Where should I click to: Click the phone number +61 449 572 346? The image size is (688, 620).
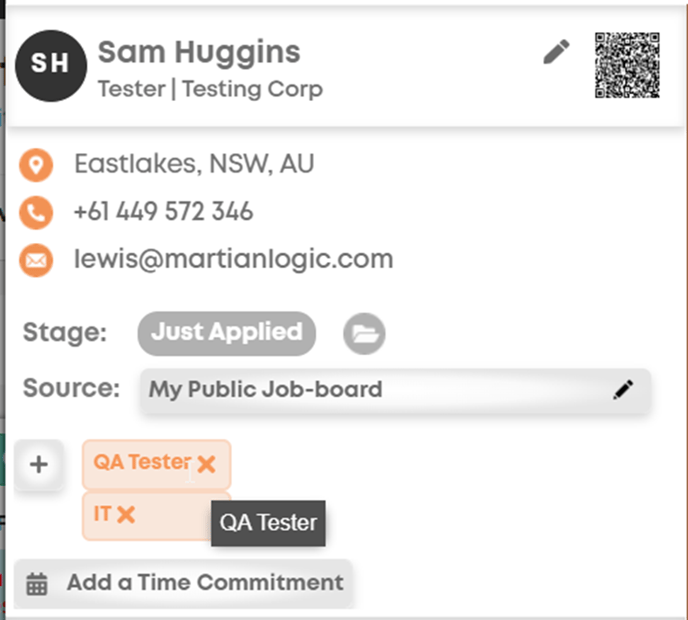(164, 211)
